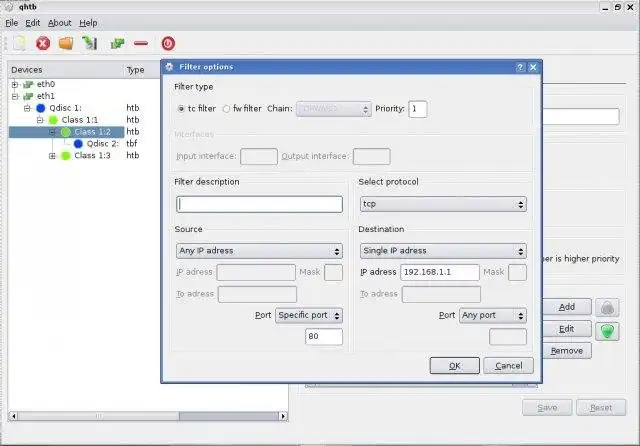Click the eth0 network device icon
Screen dimensions: 640x446
[x=28, y=84]
